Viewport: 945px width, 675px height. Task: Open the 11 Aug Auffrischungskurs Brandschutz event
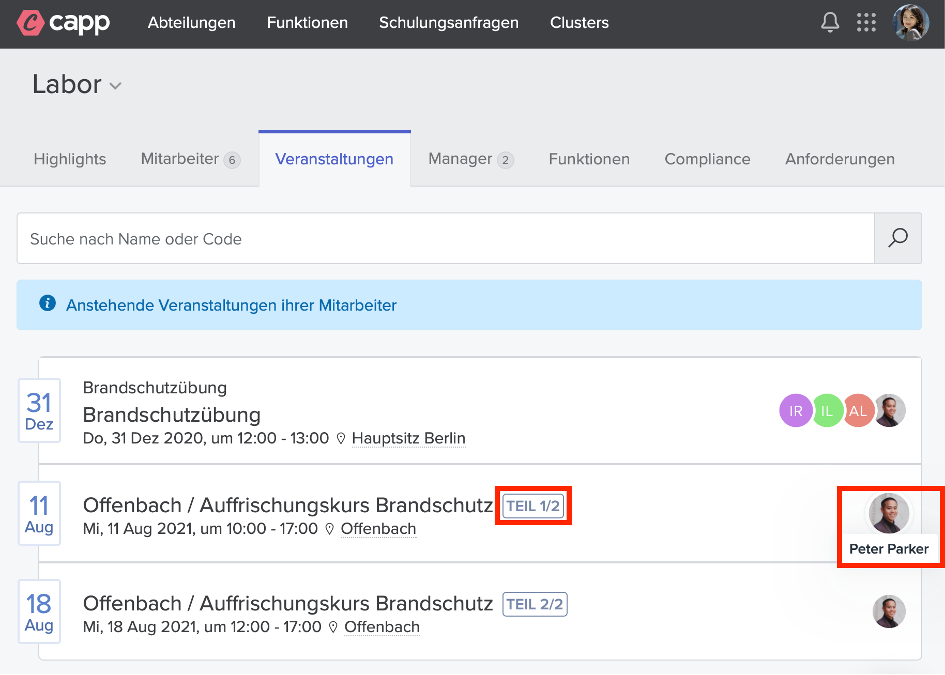(287, 505)
